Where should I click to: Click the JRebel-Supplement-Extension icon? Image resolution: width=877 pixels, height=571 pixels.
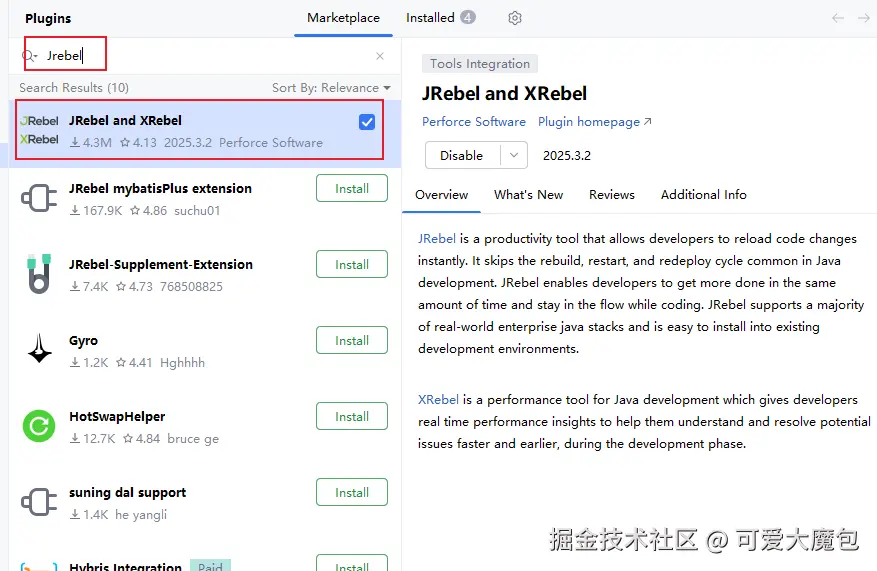click(x=39, y=273)
